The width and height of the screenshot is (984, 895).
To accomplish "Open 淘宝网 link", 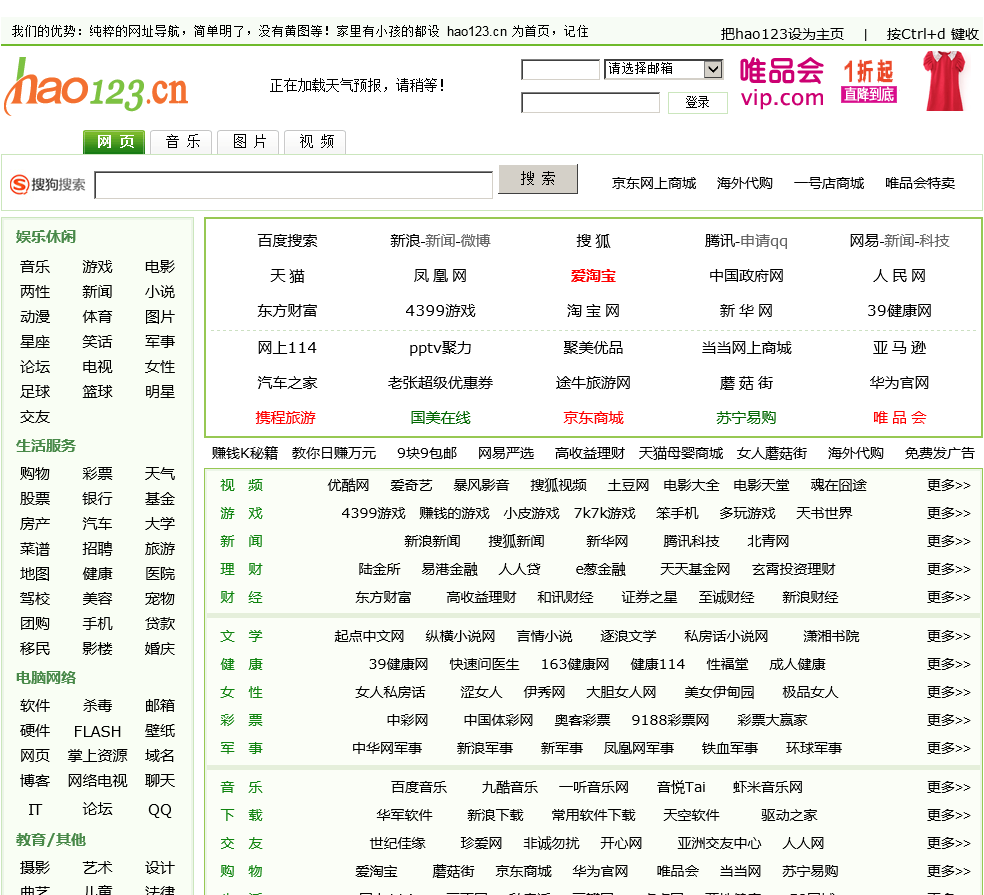I will 593,311.
